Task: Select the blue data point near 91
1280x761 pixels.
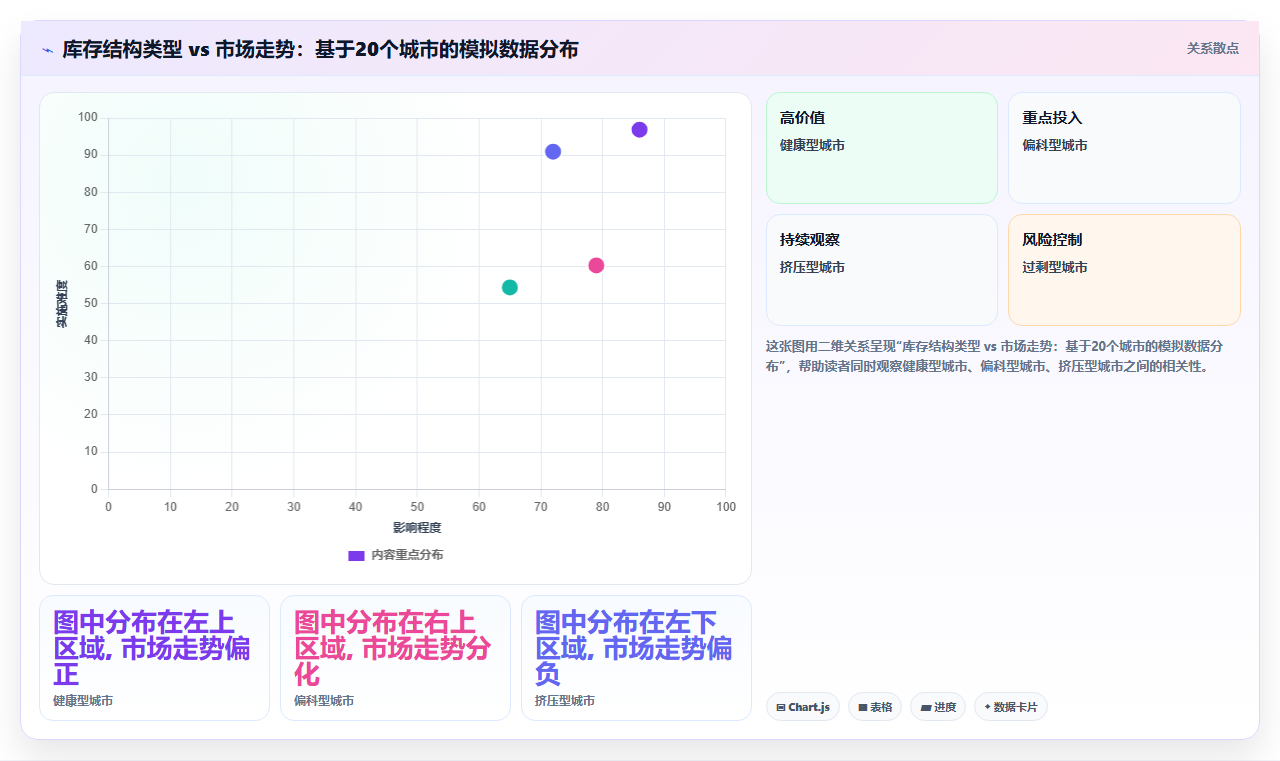Action: click(x=553, y=152)
